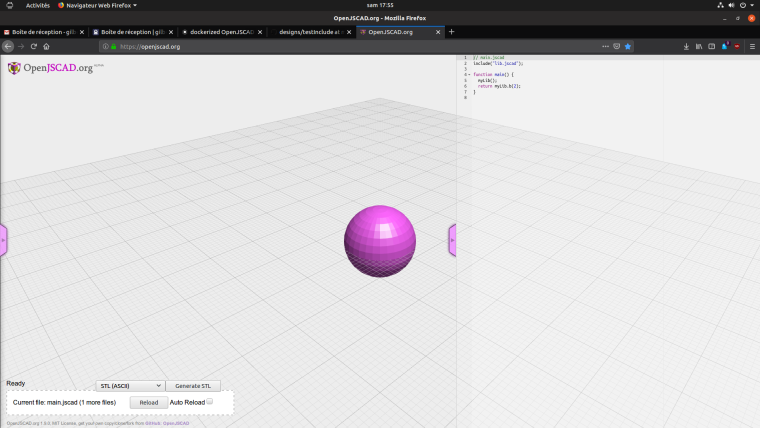Open the left pink side panel handle
The image size is (760, 428).
(3, 240)
